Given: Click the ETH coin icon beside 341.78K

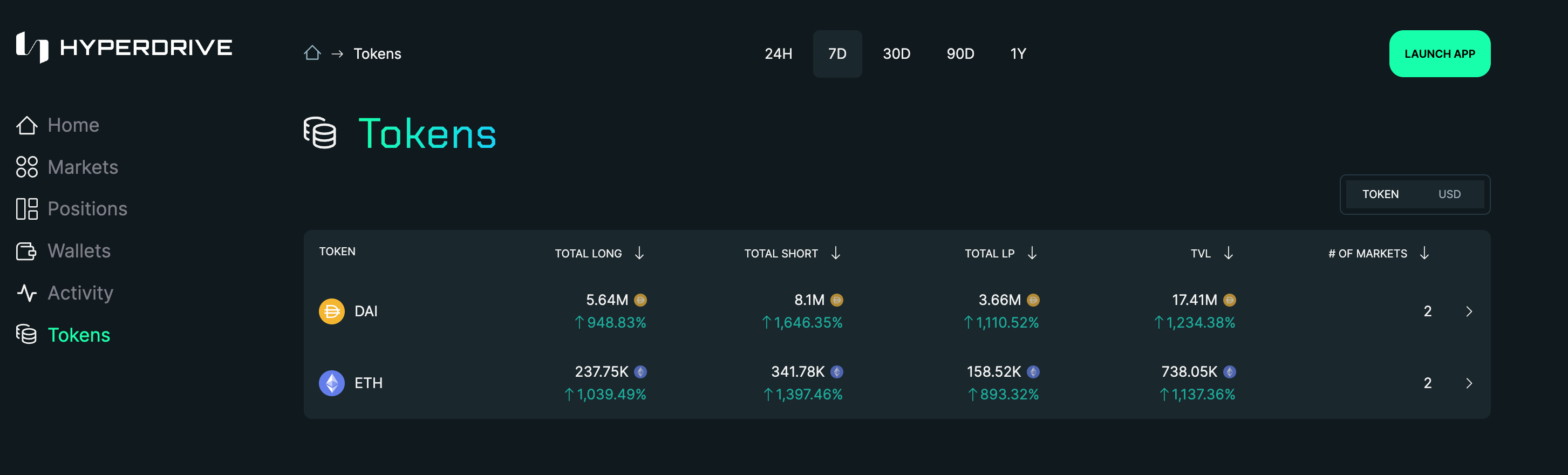Looking at the screenshot, I should [837, 372].
